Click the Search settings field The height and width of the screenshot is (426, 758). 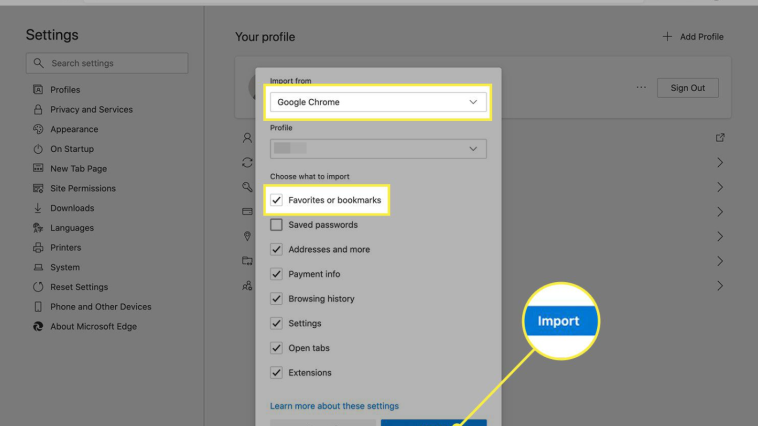coord(107,63)
